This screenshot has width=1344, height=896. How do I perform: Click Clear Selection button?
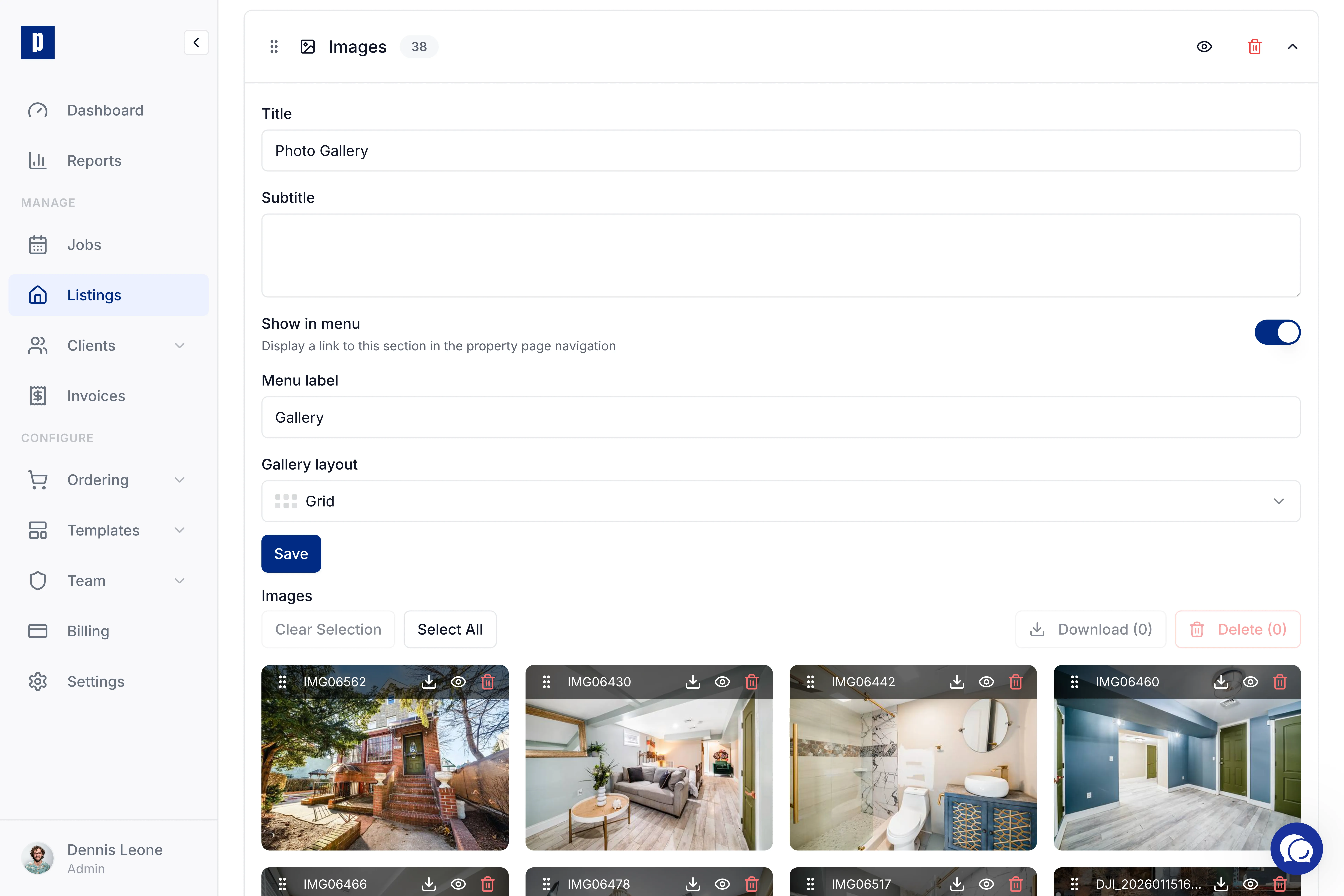328,629
